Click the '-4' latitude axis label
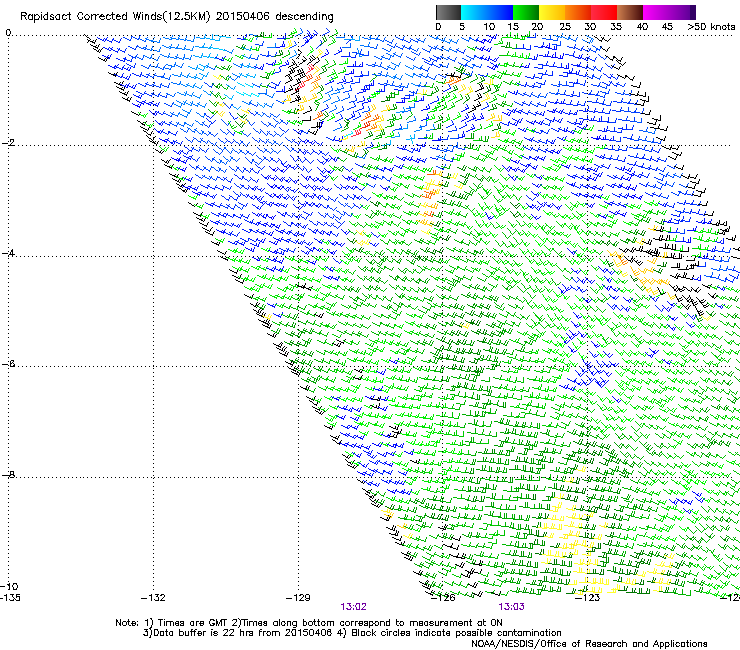The image size is (740, 650). (8, 253)
